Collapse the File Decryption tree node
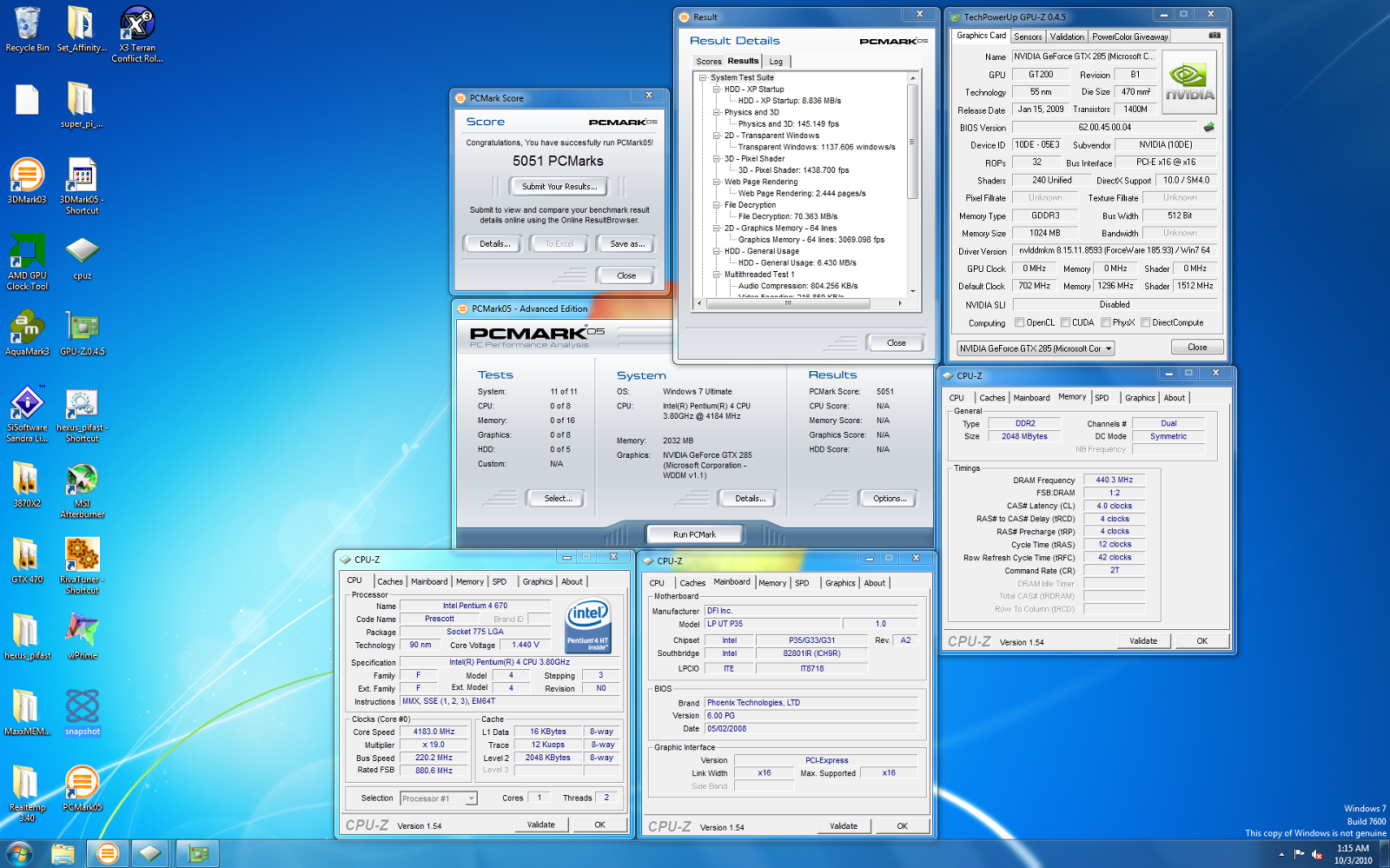Screen dimensions: 1390x868 [717, 205]
